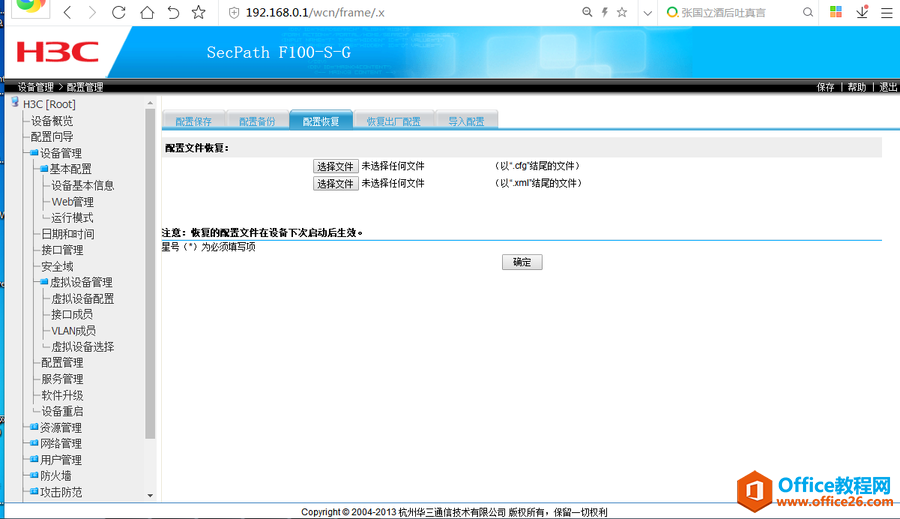Open 配置向导 in the tree
The height and width of the screenshot is (519, 900).
(52, 137)
